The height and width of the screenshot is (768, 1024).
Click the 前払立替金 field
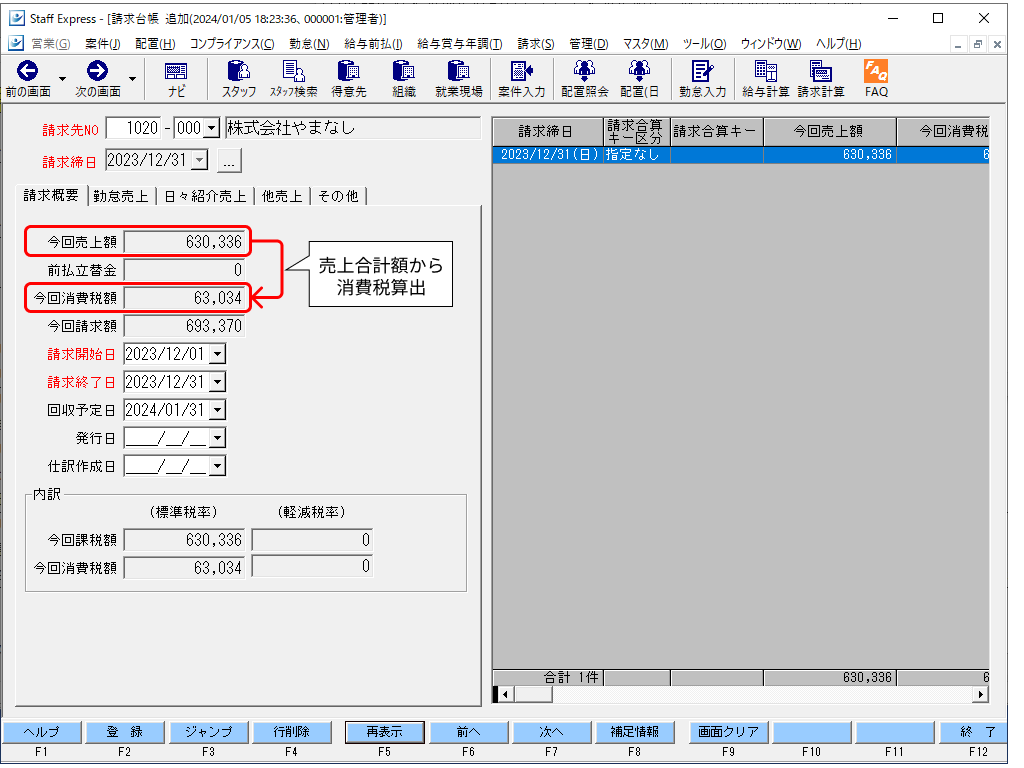pyautogui.click(x=184, y=270)
